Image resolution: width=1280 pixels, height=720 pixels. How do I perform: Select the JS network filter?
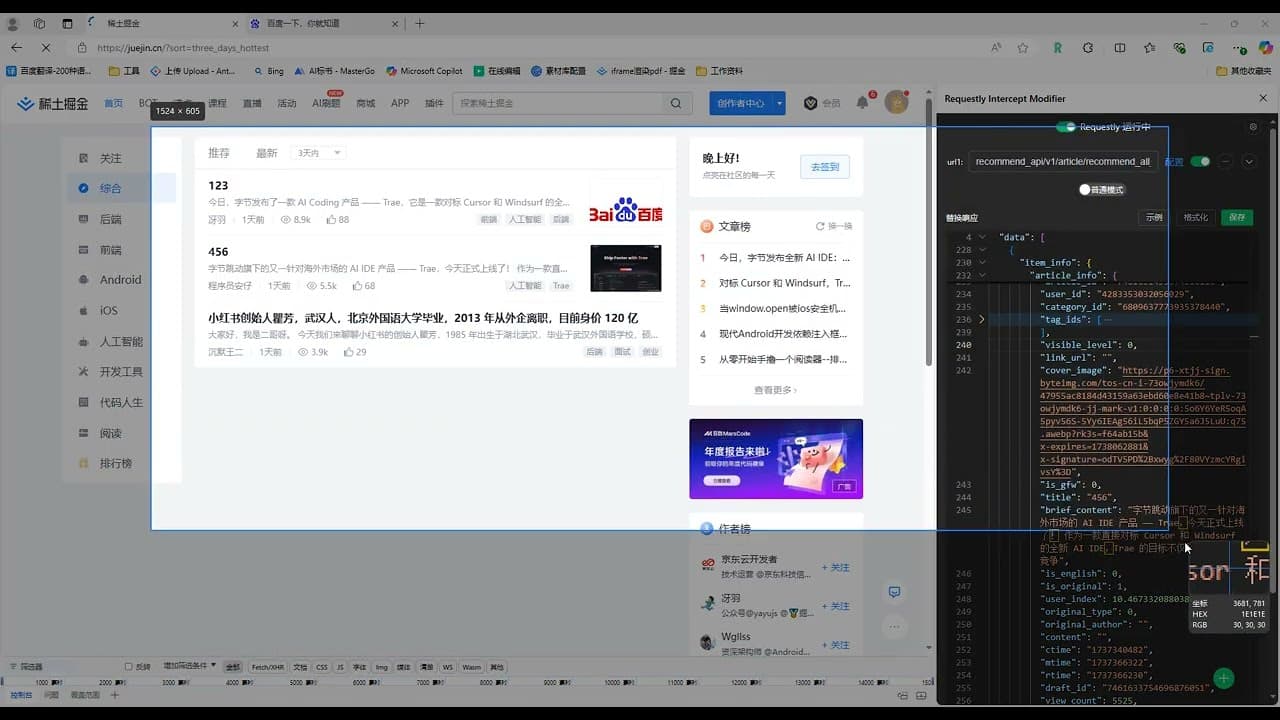(340, 666)
